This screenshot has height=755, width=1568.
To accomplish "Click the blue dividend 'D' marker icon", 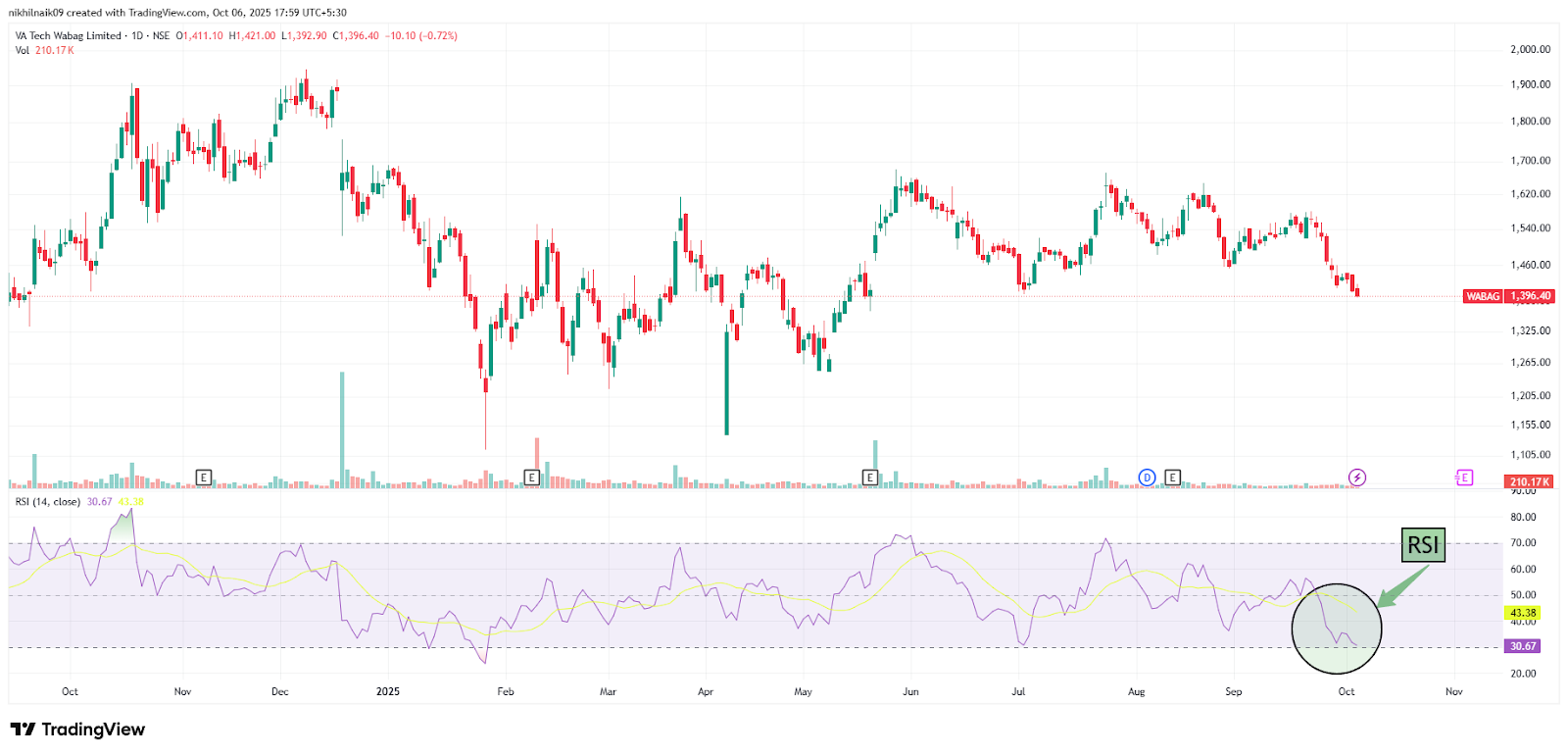I will tap(1147, 478).
